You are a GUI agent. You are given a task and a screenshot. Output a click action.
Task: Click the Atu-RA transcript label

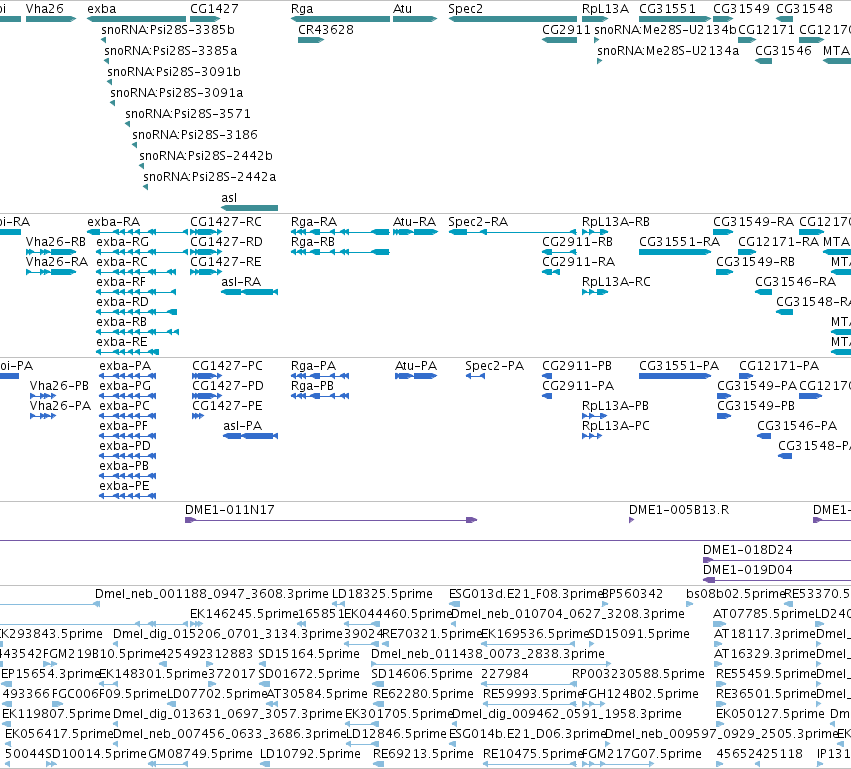pos(415,222)
